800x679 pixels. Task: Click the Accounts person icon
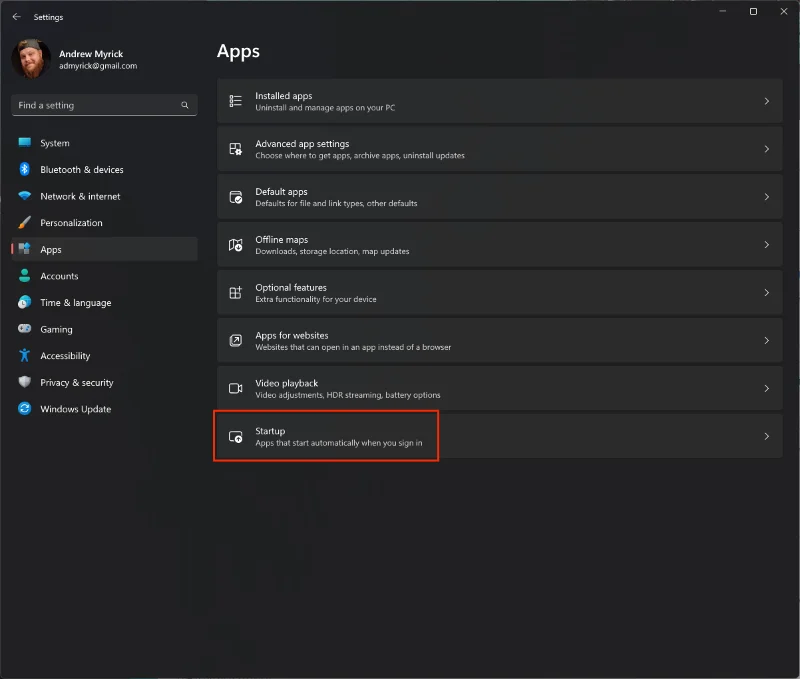[x=24, y=275]
